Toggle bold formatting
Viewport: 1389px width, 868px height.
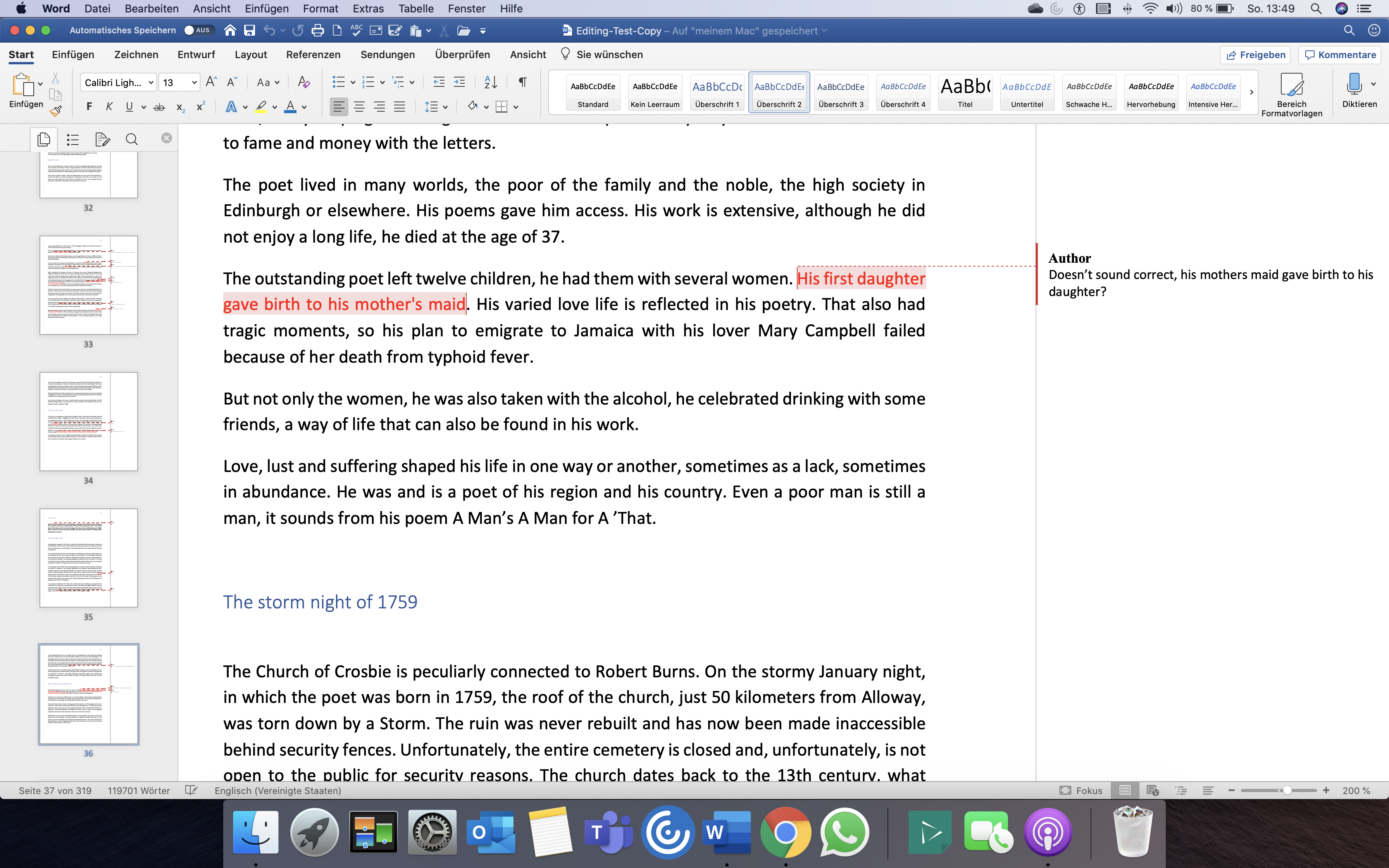[89, 107]
